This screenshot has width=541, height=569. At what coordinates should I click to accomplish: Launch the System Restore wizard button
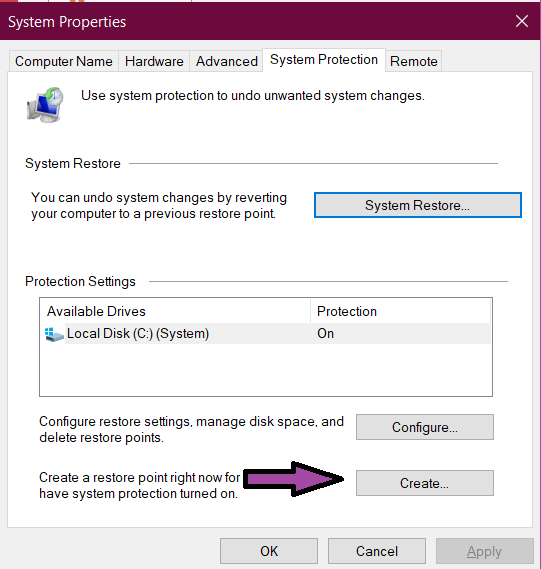coord(418,205)
